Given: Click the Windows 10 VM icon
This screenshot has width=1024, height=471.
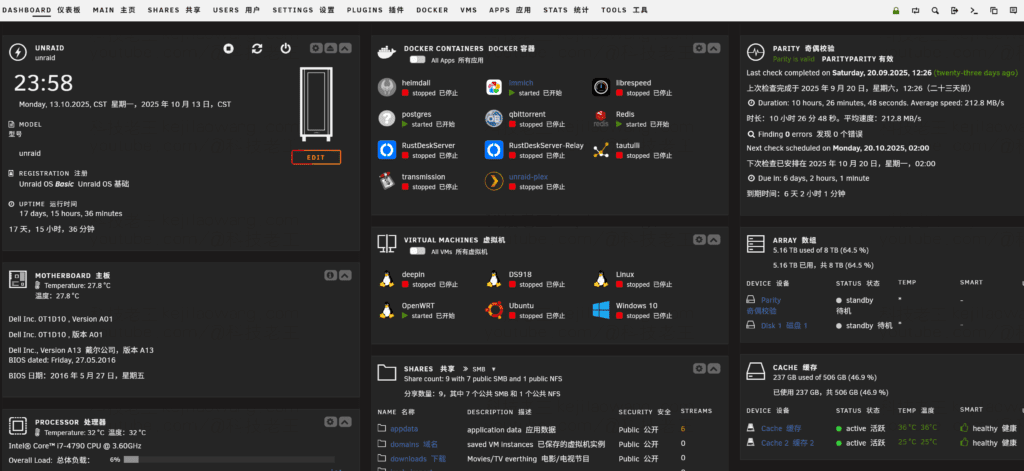Looking at the screenshot, I should 601,310.
